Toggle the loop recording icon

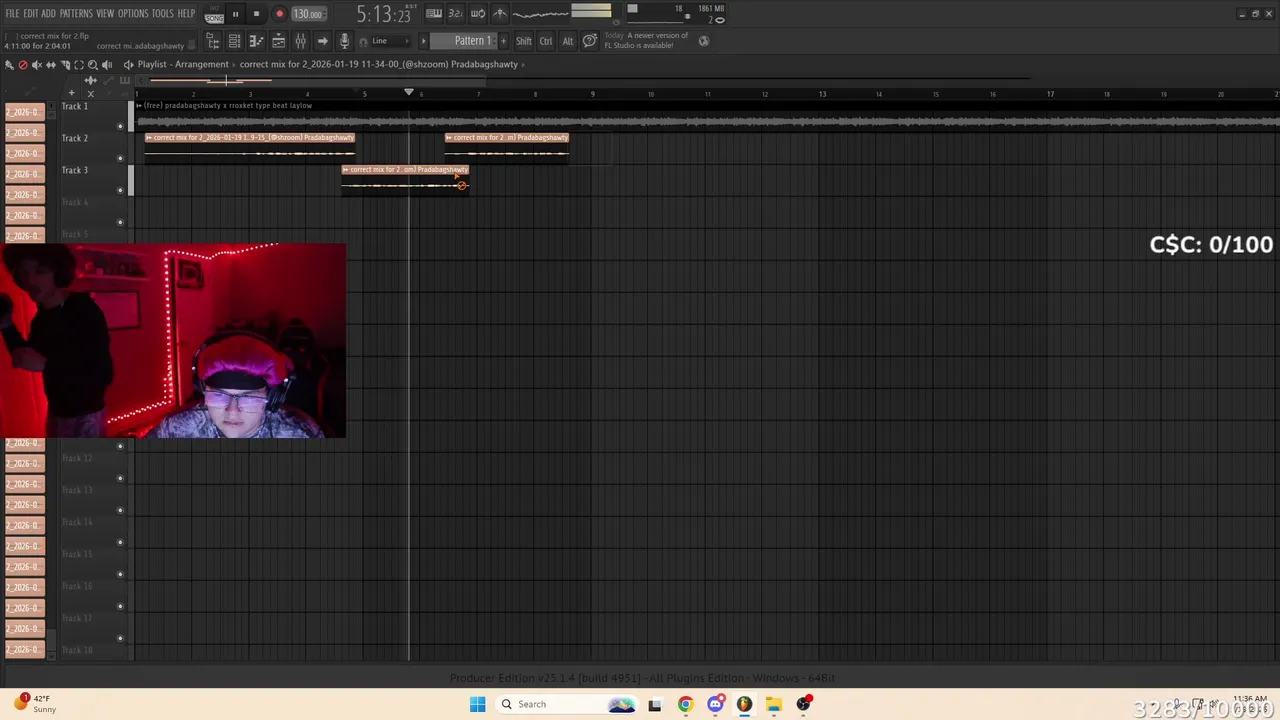click(478, 14)
